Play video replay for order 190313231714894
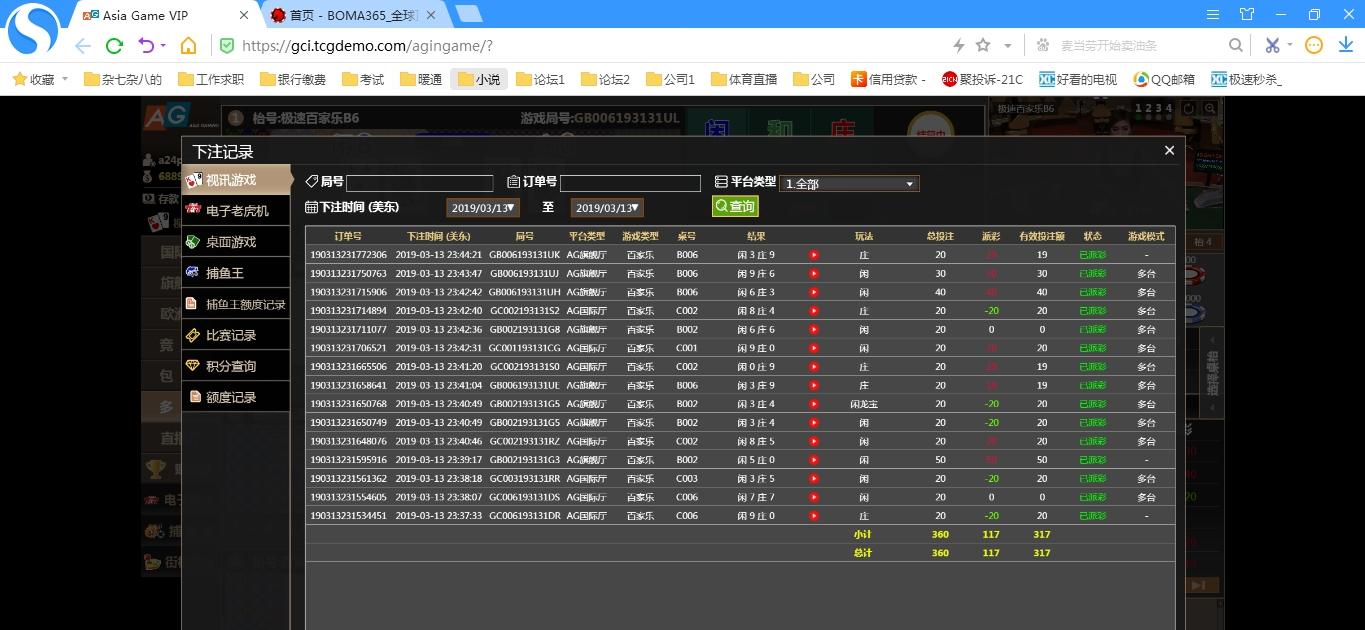Image resolution: width=1365 pixels, height=630 pixels. click(x=814, y=311)
